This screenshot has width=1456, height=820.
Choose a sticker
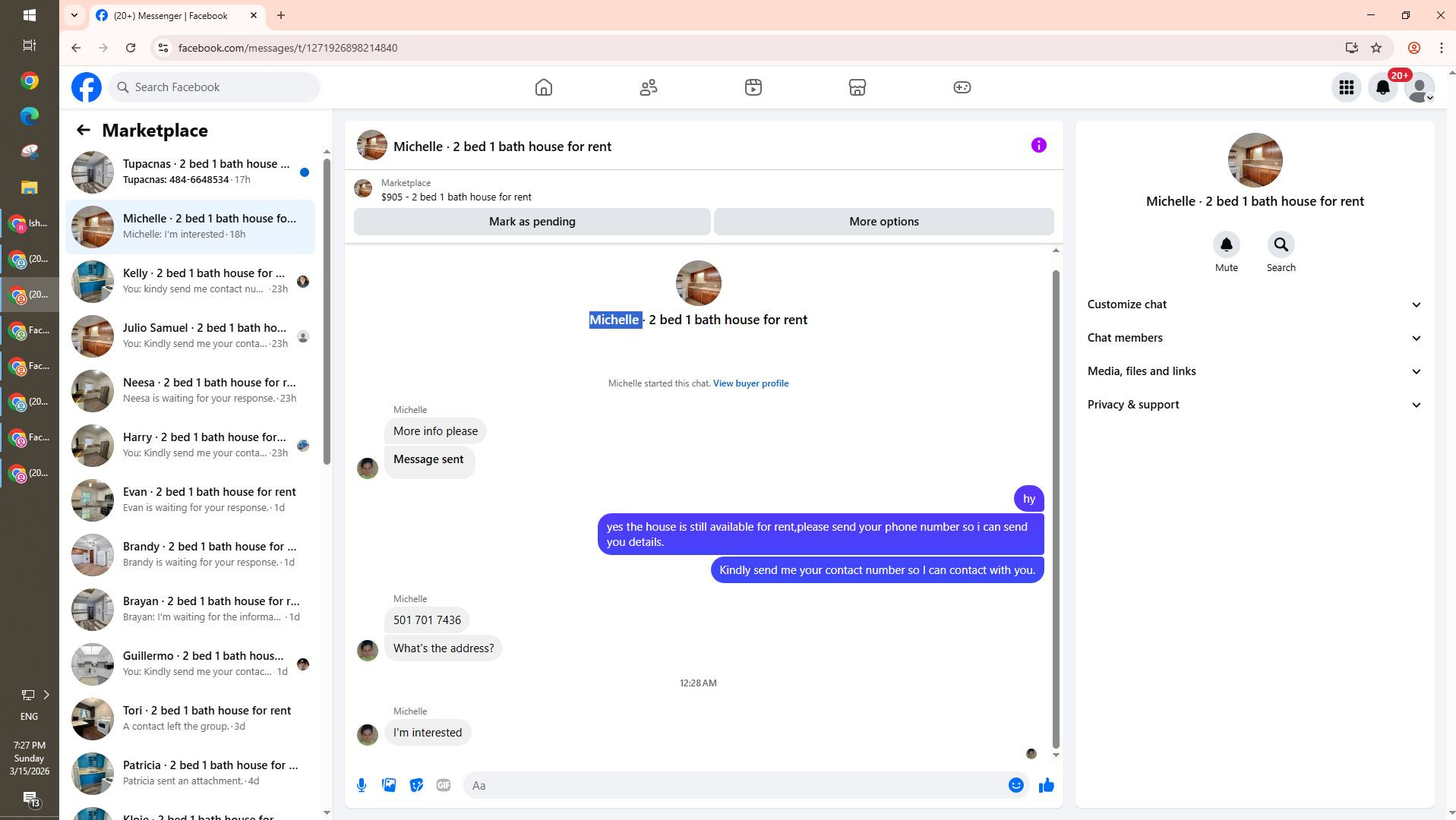coord(416,785)
